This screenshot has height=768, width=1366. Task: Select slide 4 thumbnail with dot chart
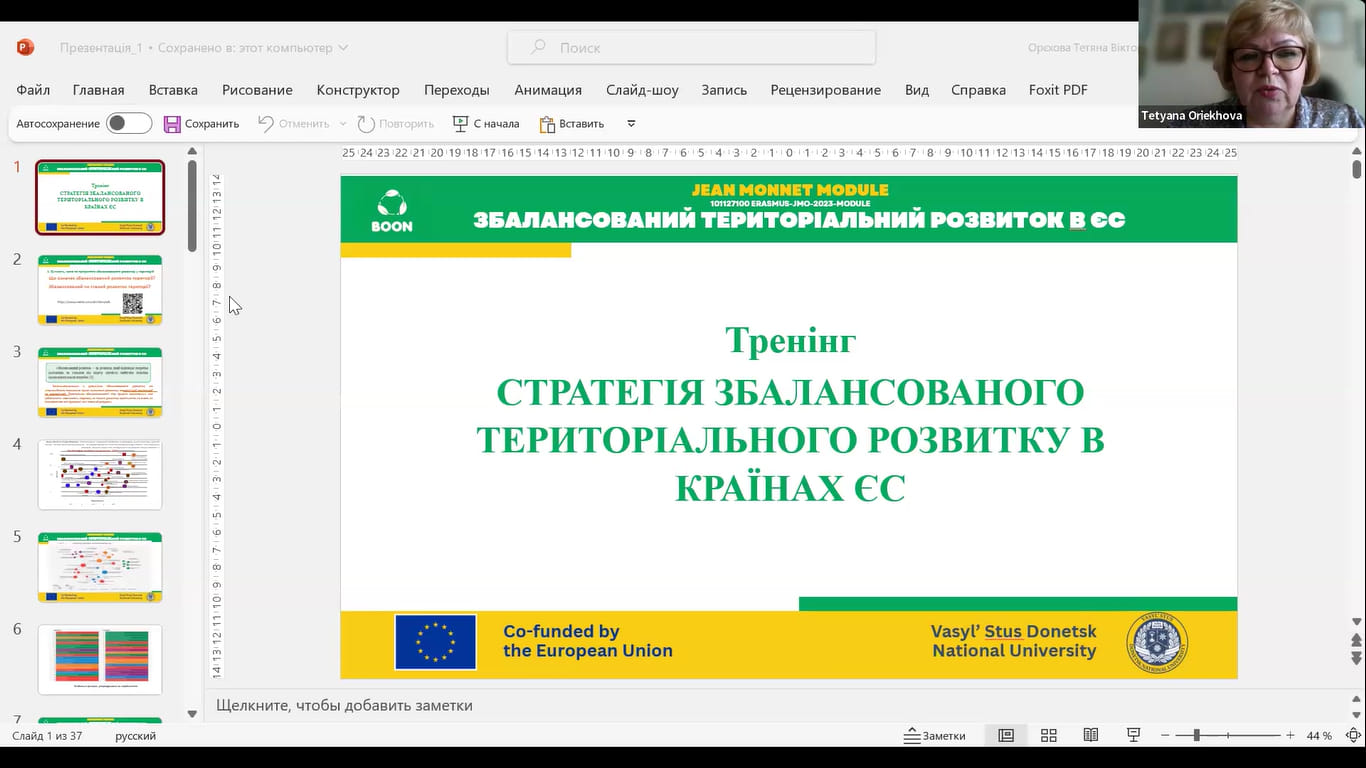[100, 474]
